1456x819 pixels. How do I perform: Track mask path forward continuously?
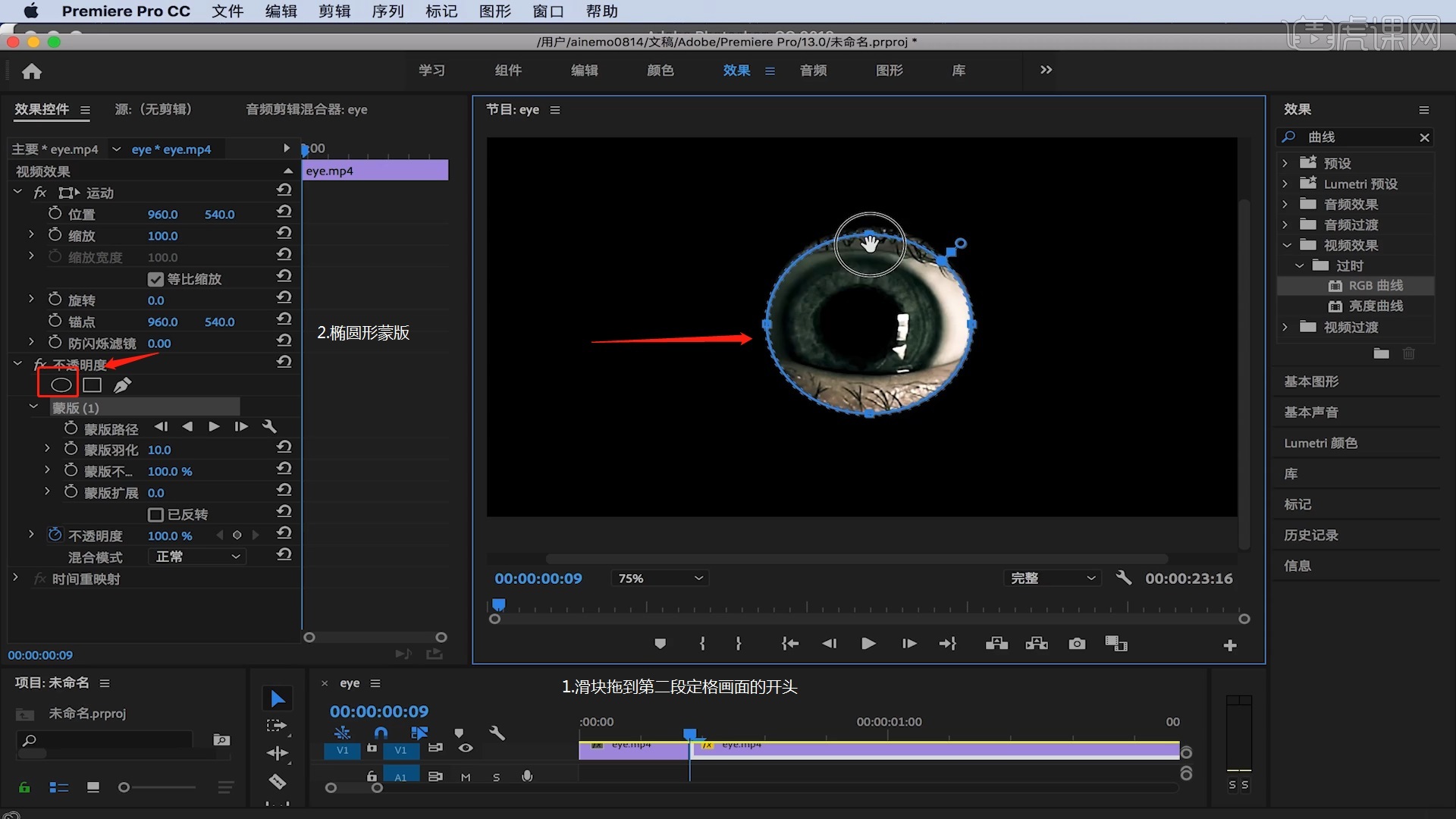pyautogui.click(x=214, y=427)
